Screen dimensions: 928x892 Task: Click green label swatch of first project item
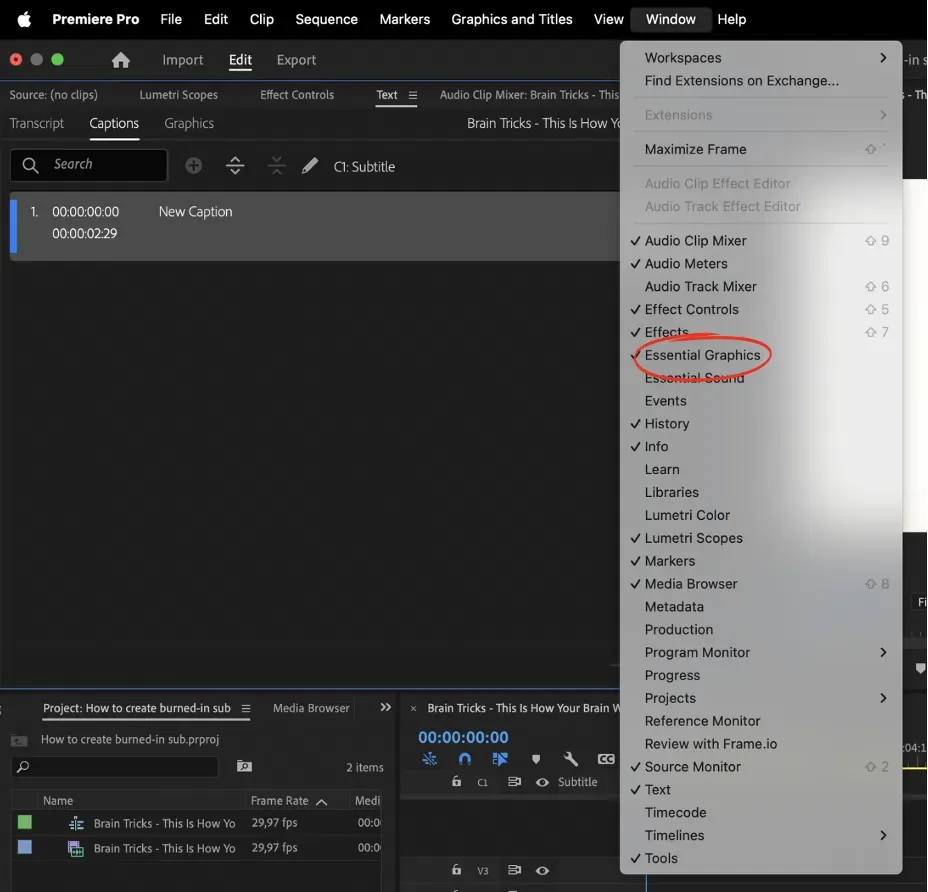pyautogui.click(x=25, y=822)
